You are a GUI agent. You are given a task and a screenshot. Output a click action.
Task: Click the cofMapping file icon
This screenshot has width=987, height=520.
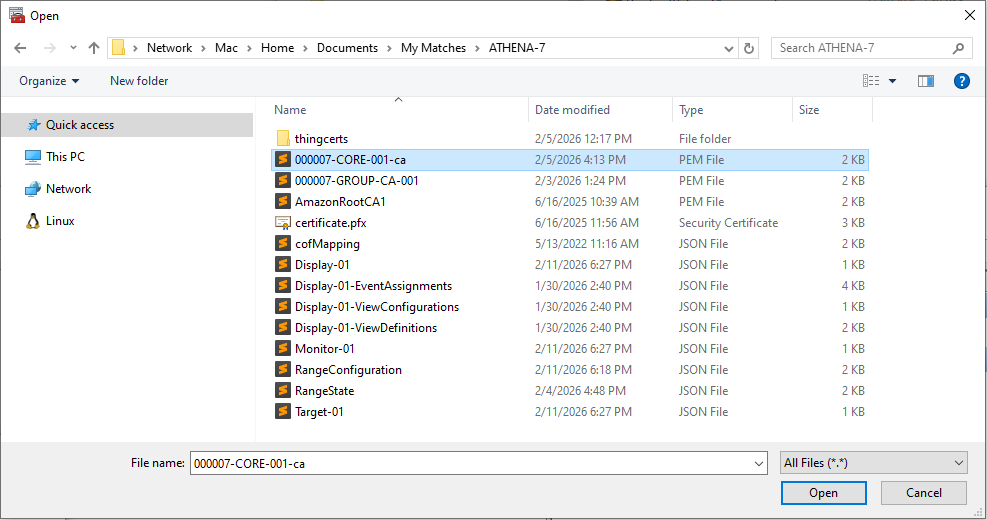point(283,244)
